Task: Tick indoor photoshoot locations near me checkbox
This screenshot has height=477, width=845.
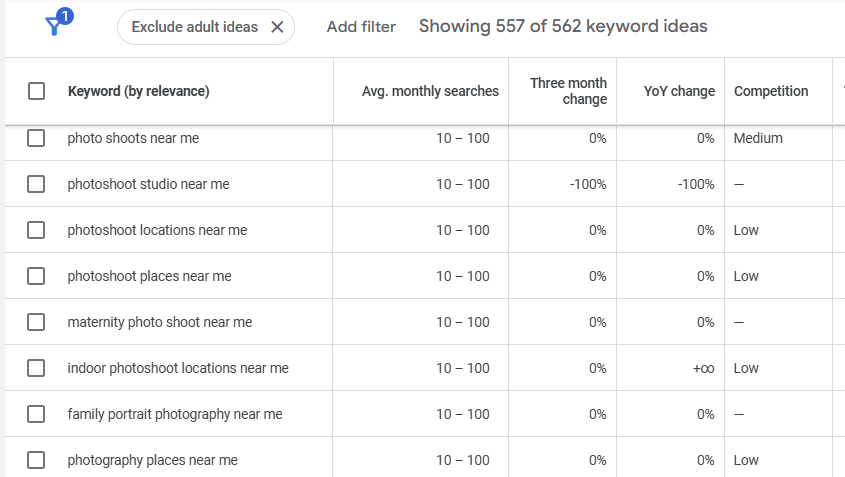Action: [37, 368]
